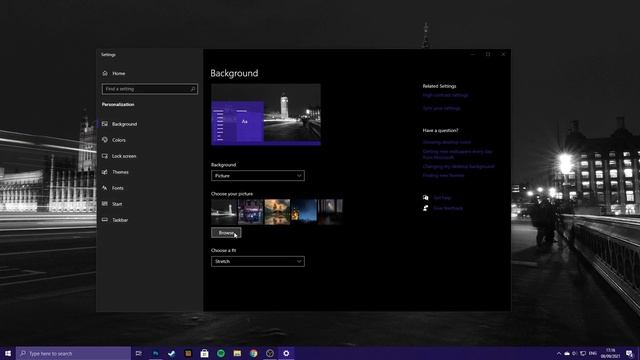Open File Explorer from the taskbar
Viewport: 640px width, 360px height.
(x=237, y=353)
